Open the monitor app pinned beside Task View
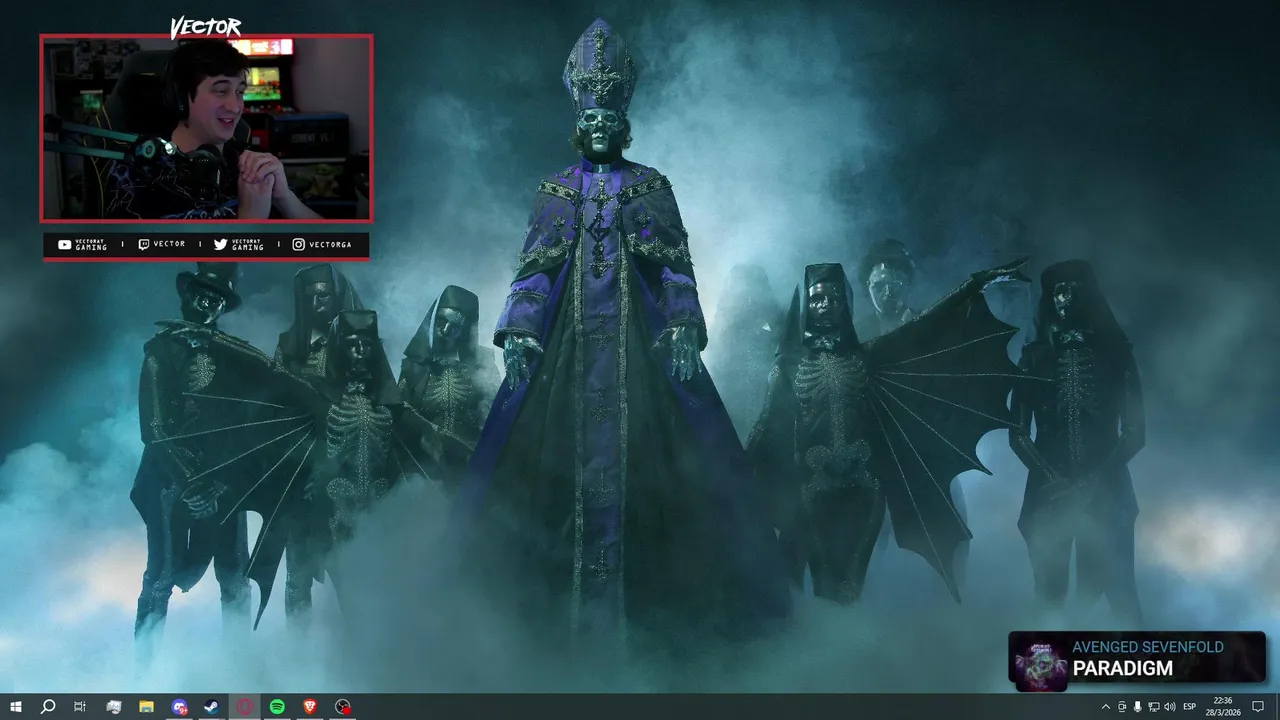Viewport: 1280px width, 720px height. click(114, 707)
